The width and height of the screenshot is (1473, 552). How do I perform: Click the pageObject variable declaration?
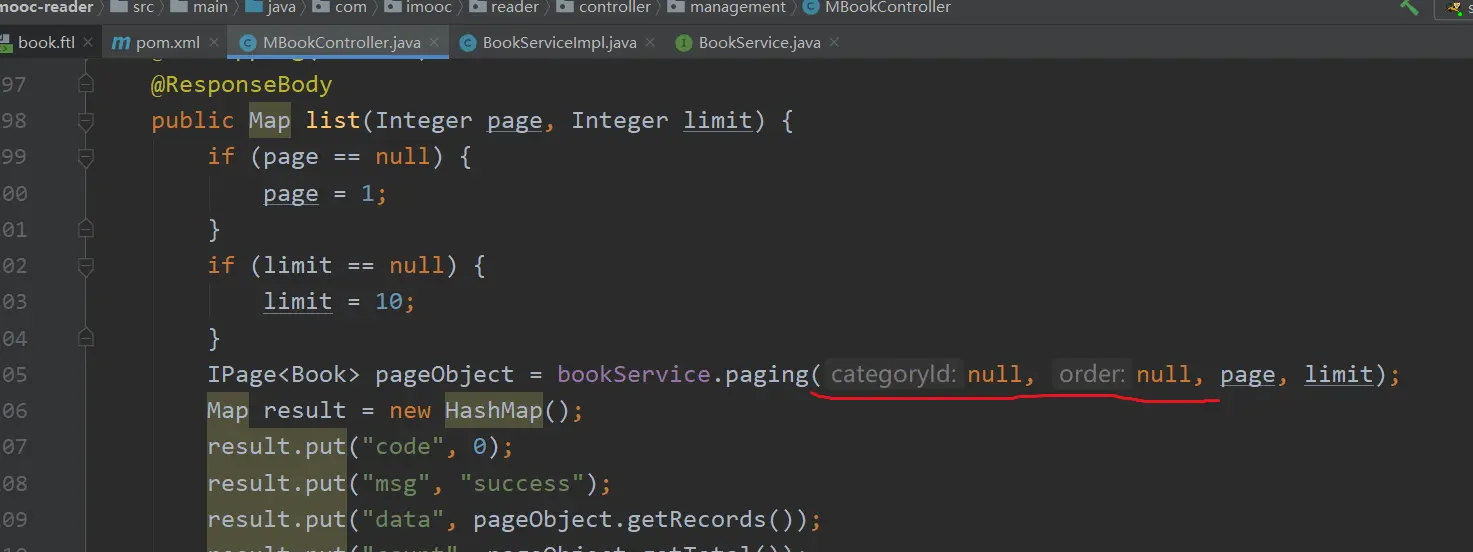[444, 375]
